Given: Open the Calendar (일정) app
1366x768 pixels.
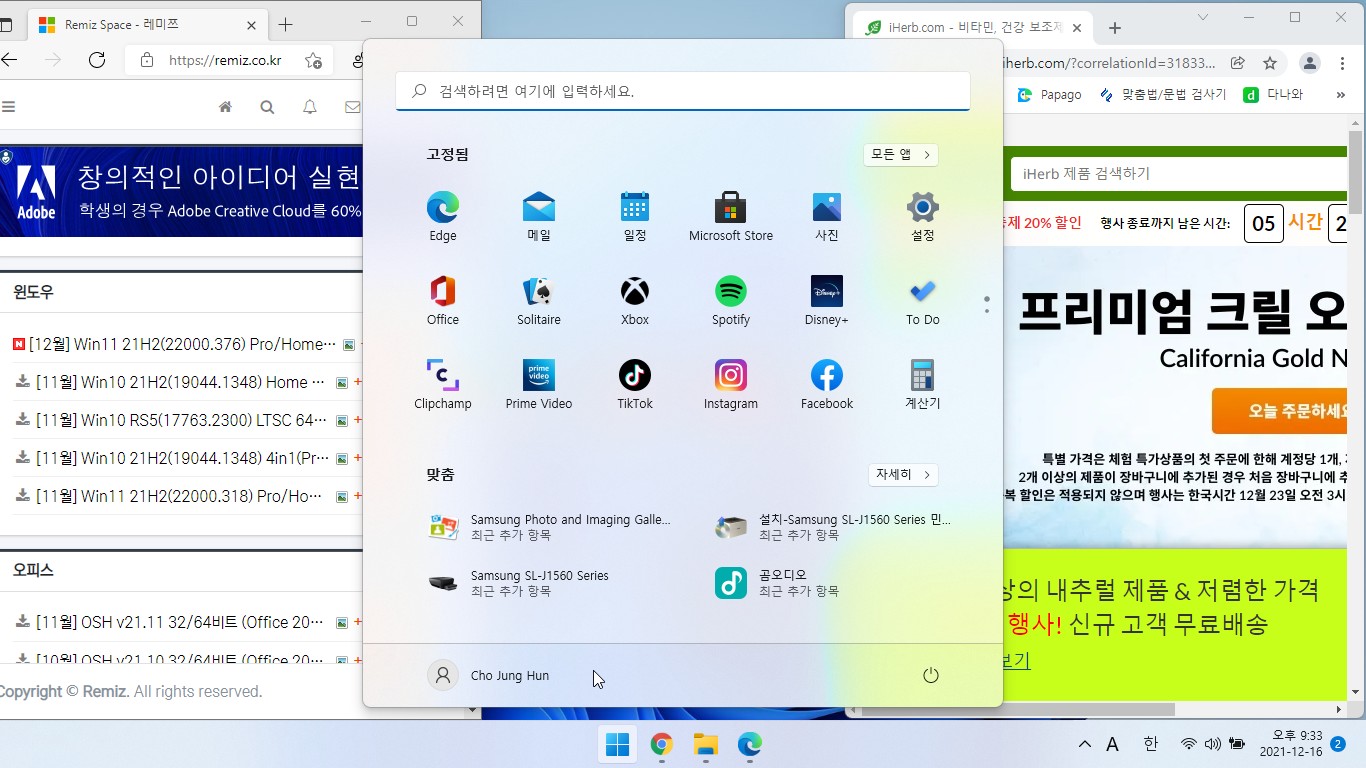Looking at the screenshot, I should click(635, 217).
